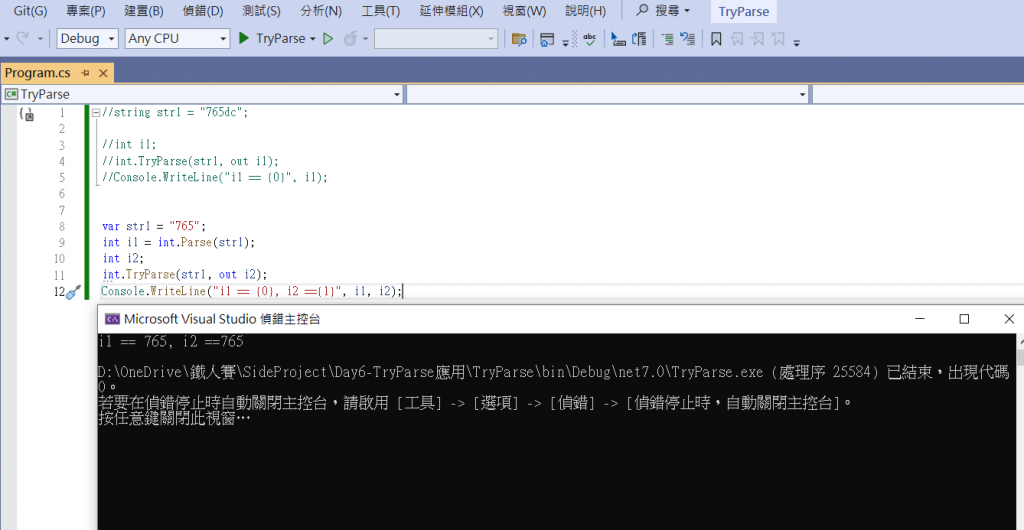Click the search magnifier icon in menu bar

coord(643,11)
